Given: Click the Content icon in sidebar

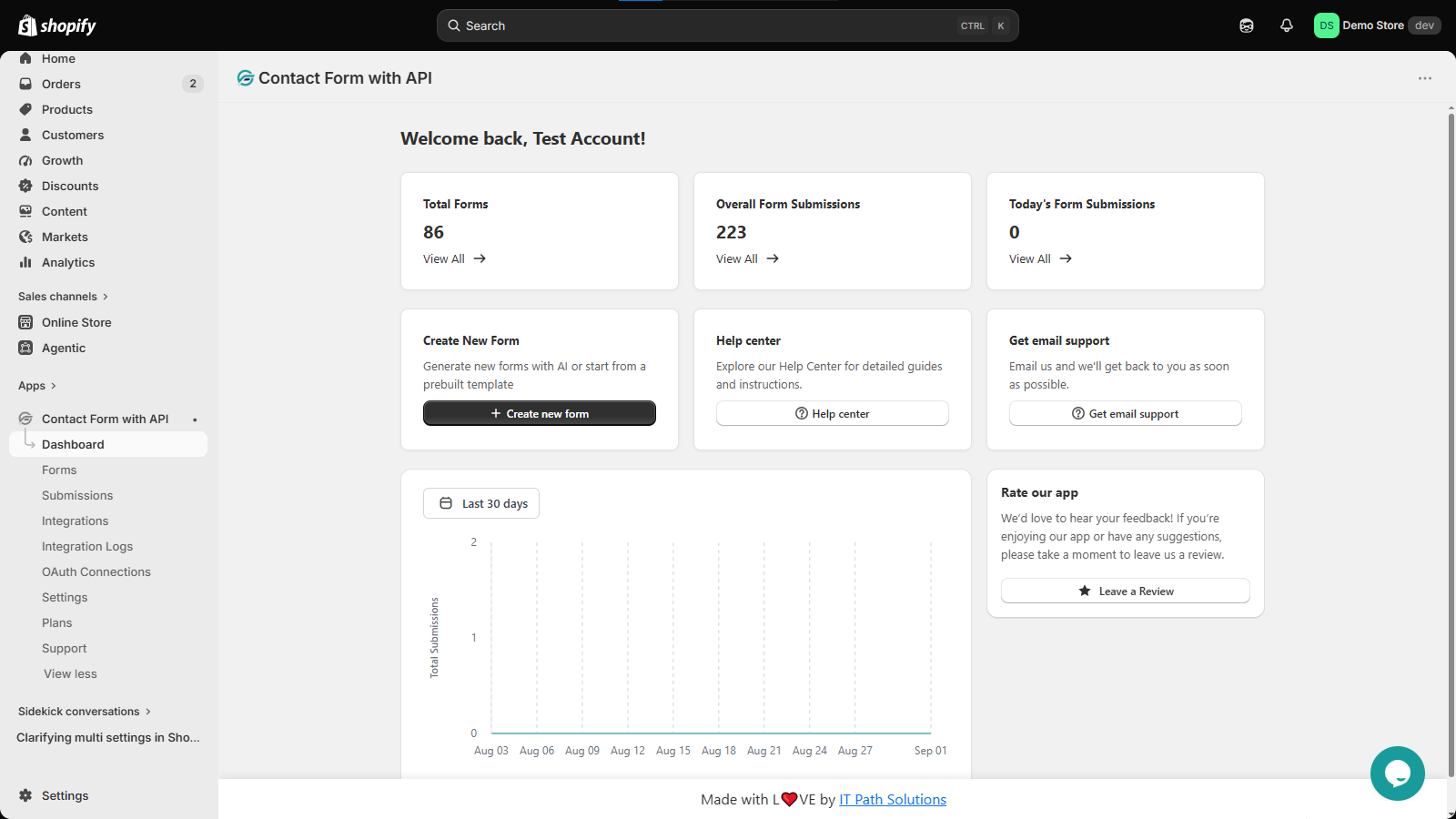Looking at the screenshot, I should click(x=25, y=211).
